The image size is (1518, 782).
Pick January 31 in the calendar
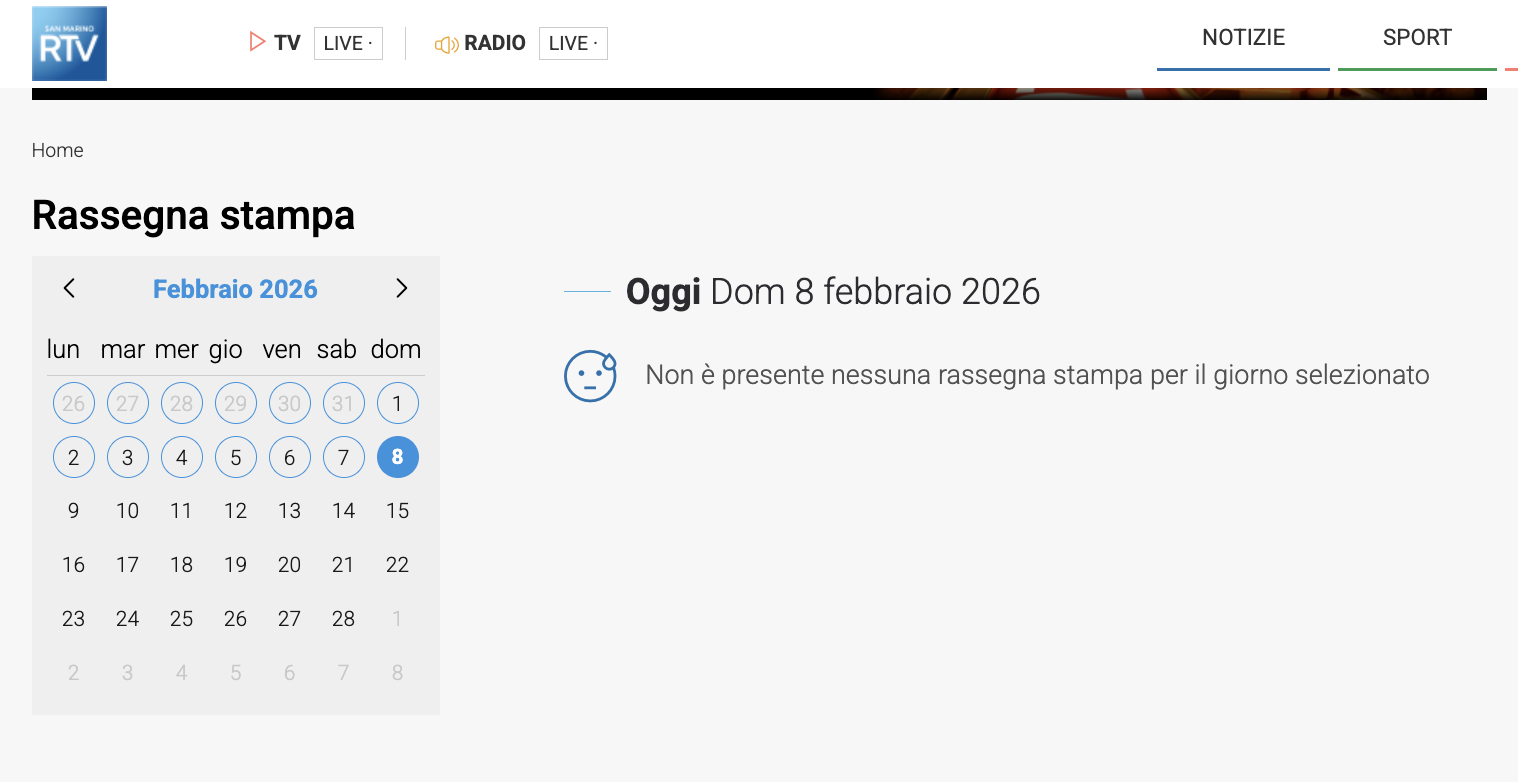tap(343, 404)
